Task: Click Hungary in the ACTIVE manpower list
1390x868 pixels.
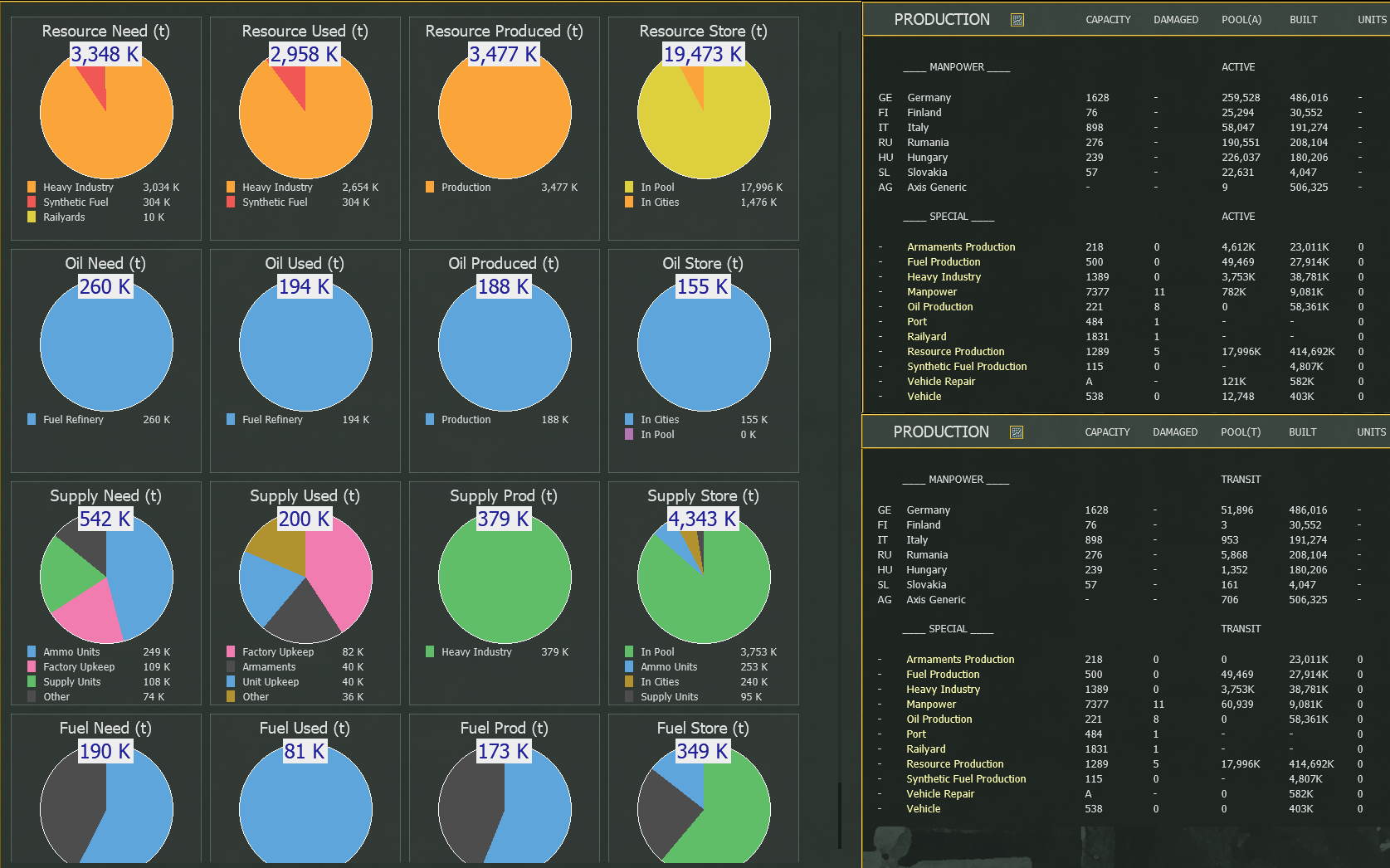Action: coord(928,158)
